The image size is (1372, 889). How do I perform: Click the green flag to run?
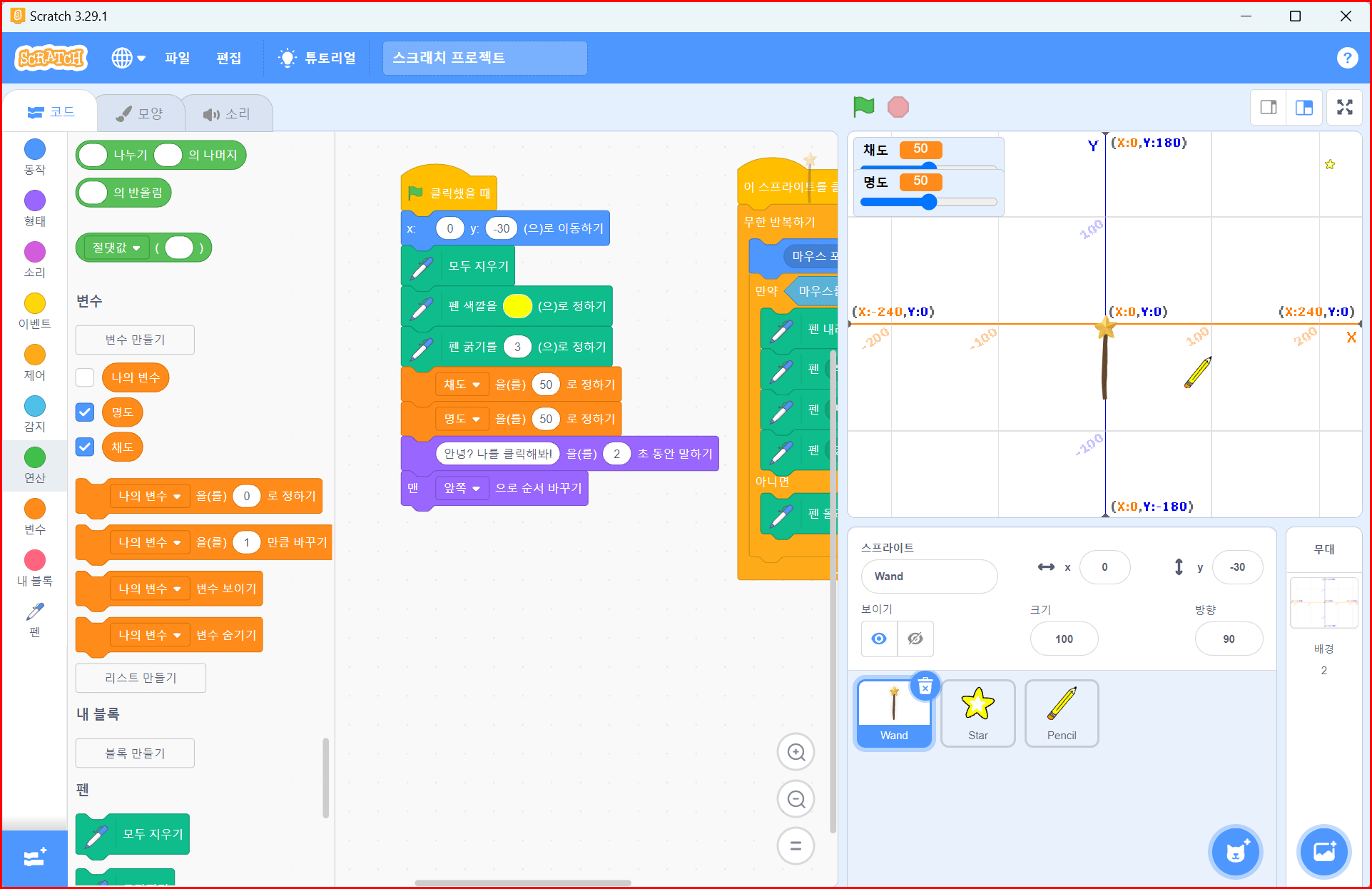click(863, 107)
